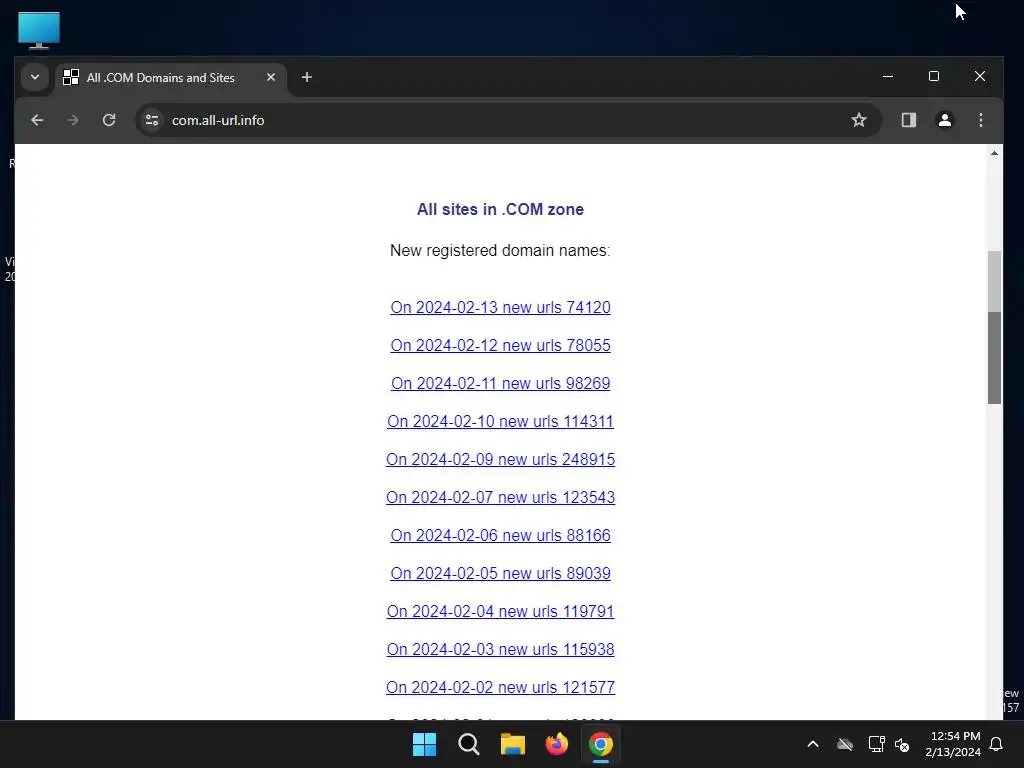
Task: Open the 2024-02-12 new urls 78055 link
Action: click(x=500, y=345)
